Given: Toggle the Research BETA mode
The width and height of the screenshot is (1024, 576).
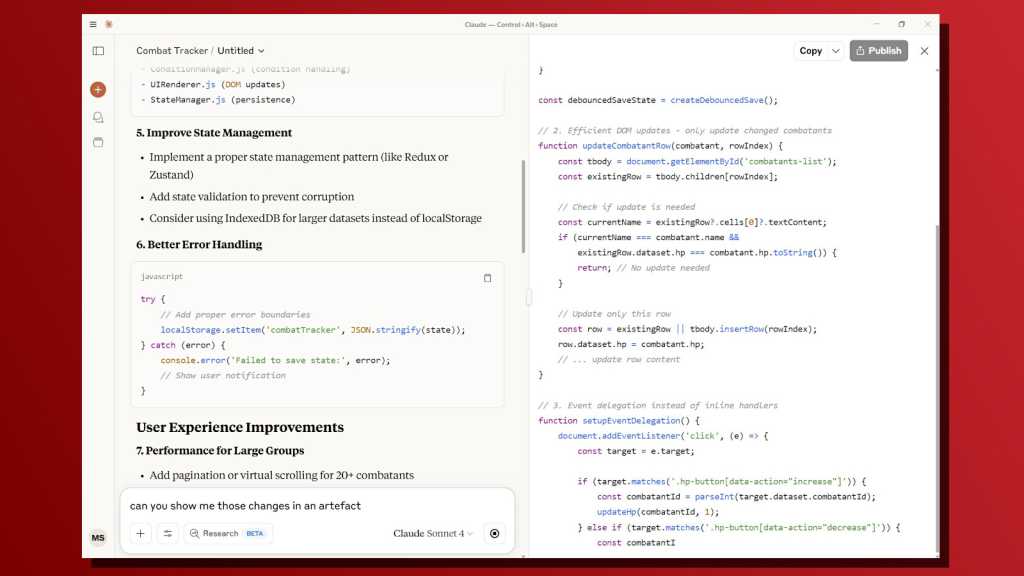Looking at the screenshot, I should (227, 534).
